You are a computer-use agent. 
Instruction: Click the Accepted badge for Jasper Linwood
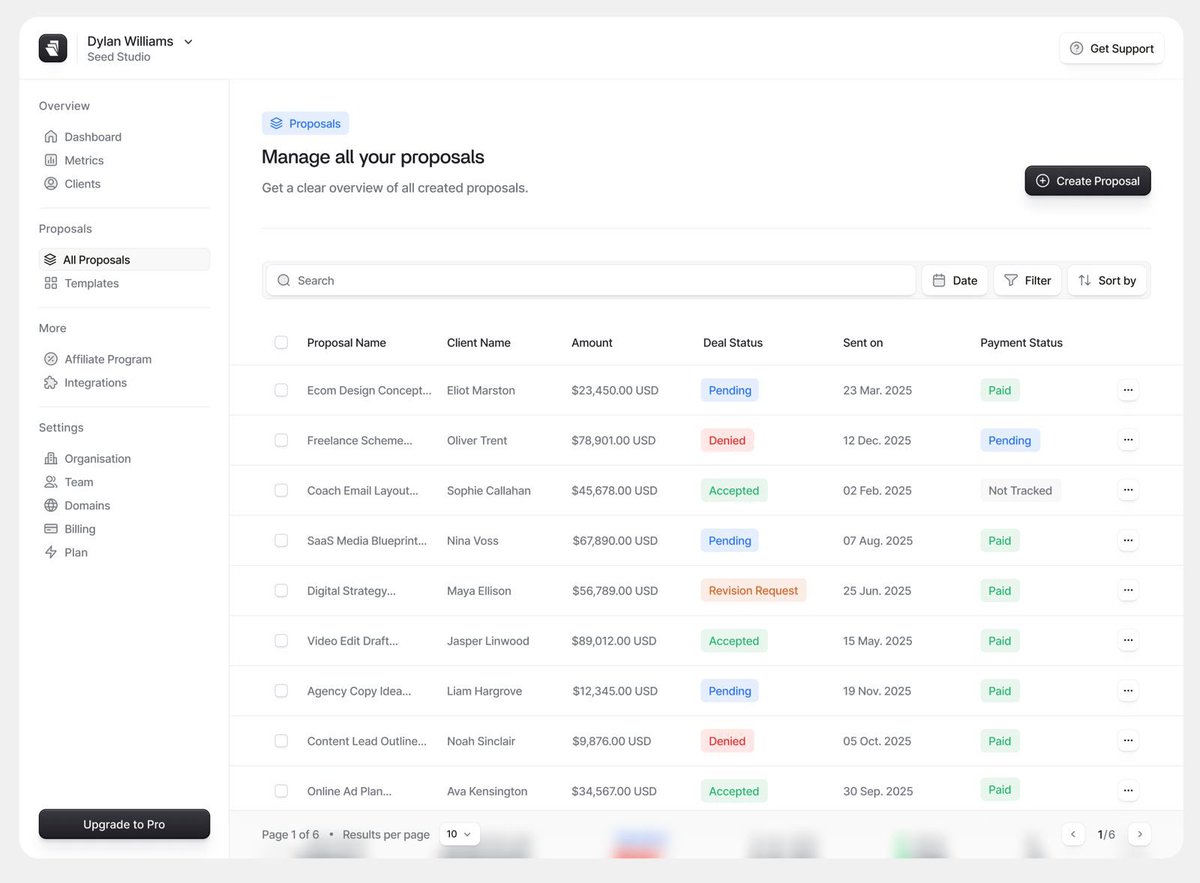tap(734, 641)
